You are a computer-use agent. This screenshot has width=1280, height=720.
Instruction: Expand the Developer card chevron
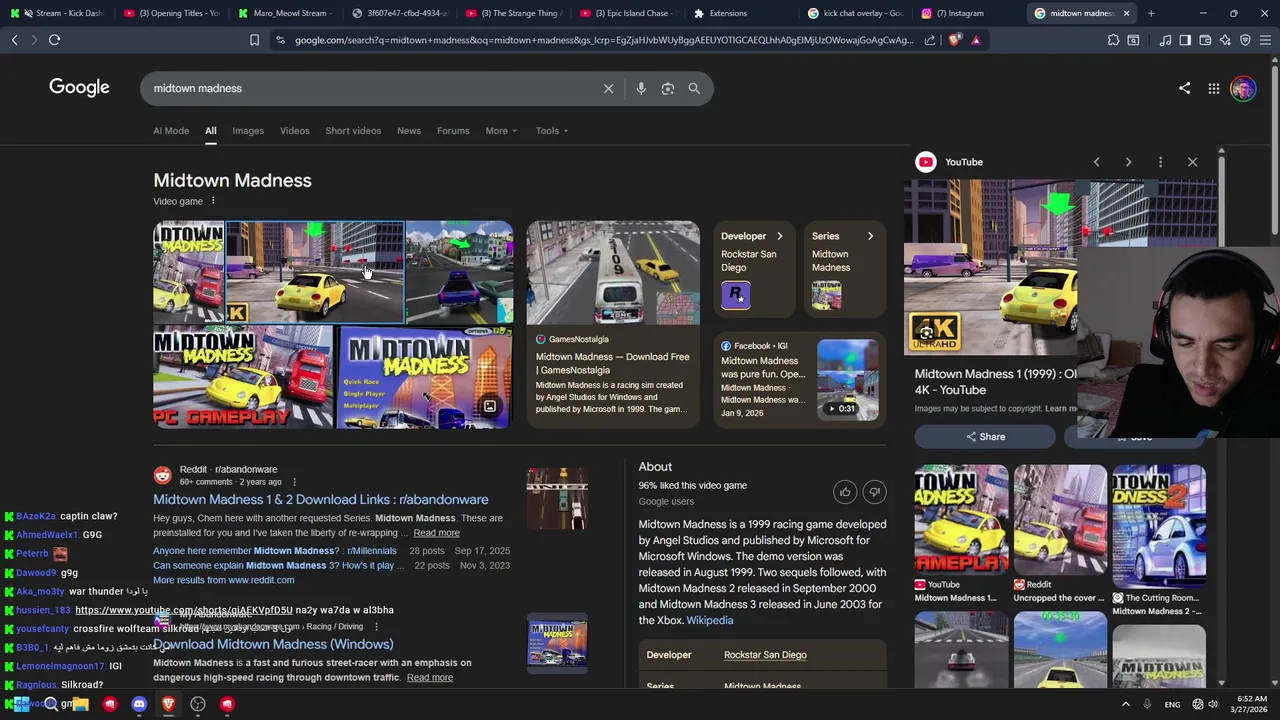[x=780, y=236]
